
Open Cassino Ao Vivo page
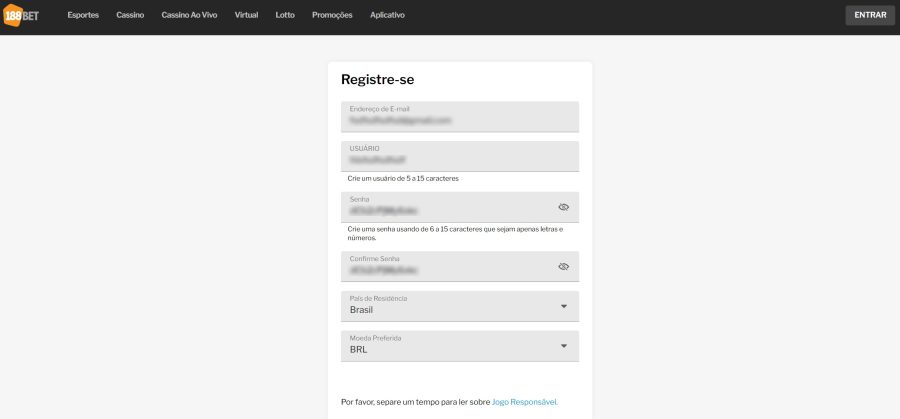pyautogui.click(x=189, y=16)
